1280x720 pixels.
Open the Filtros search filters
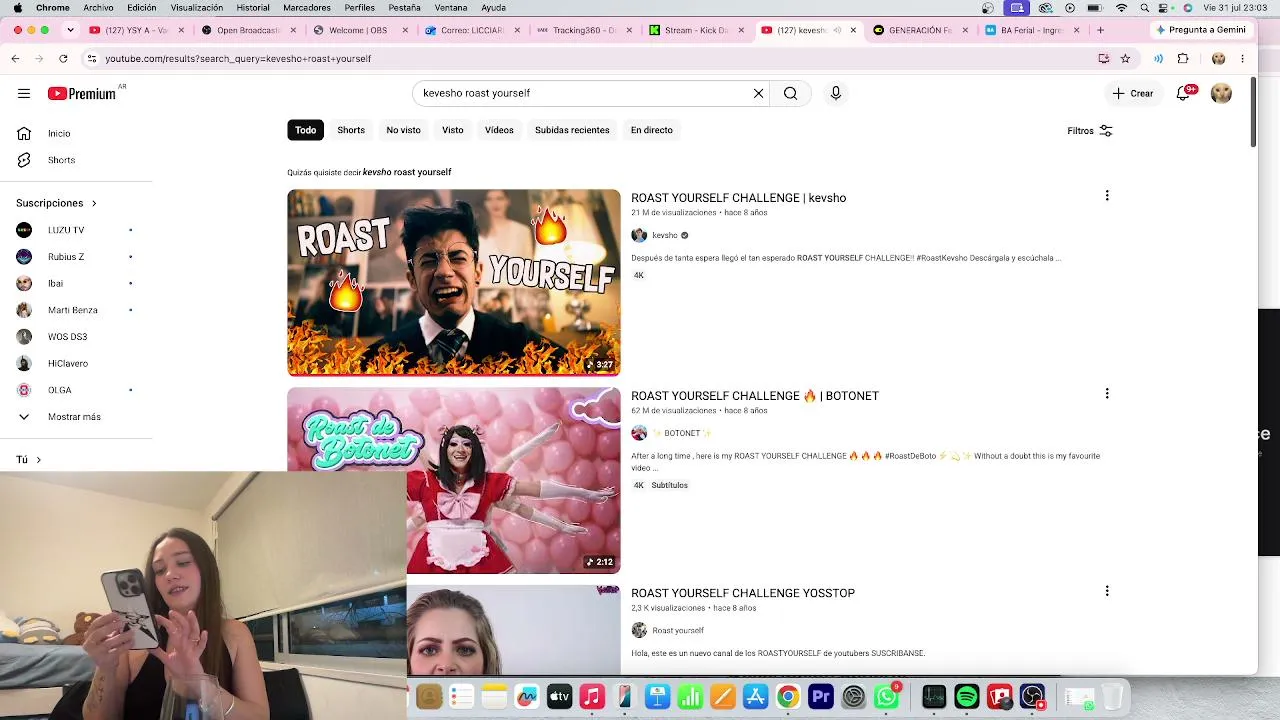coord(1089,131)
